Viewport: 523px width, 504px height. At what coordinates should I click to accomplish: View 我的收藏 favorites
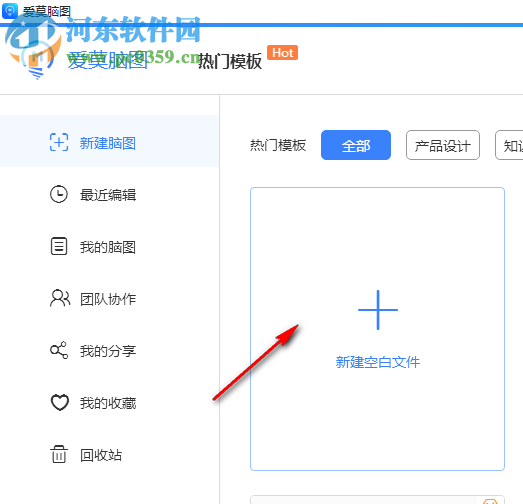(x=109, y=402)
